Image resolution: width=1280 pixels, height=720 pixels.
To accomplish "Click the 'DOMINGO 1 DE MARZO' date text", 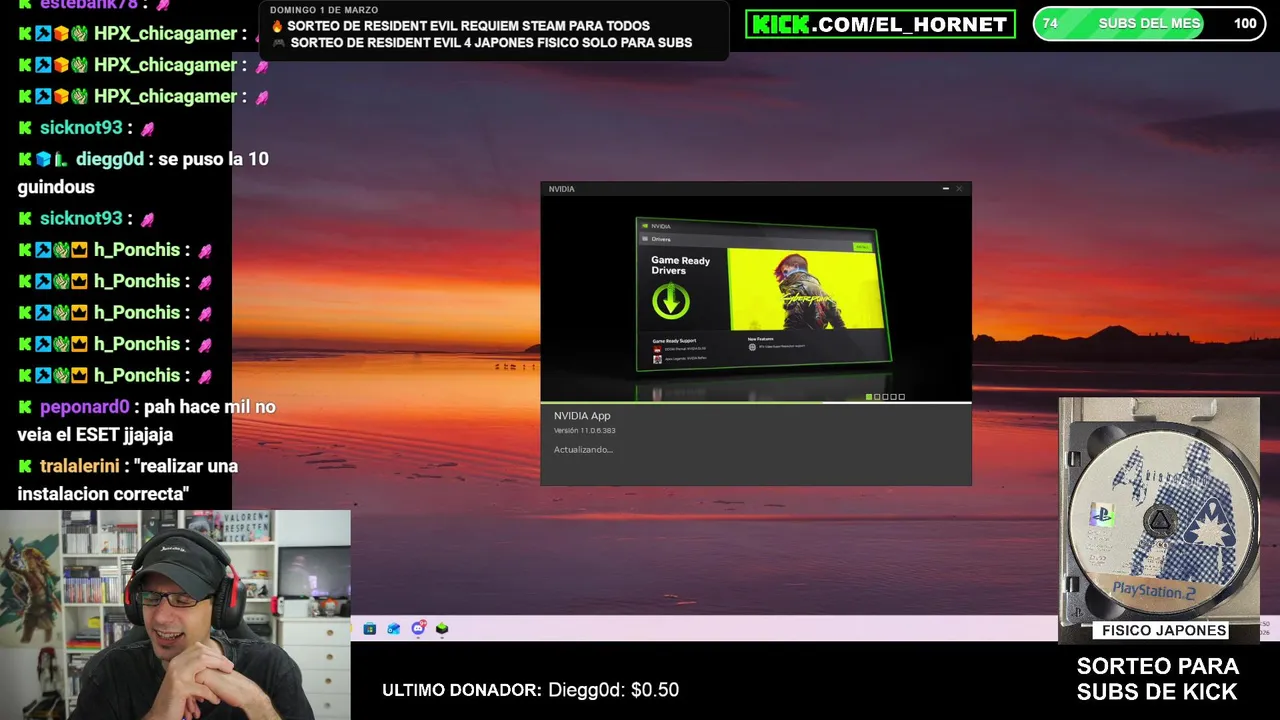I will pyautogui.click(x=325, y=10).
